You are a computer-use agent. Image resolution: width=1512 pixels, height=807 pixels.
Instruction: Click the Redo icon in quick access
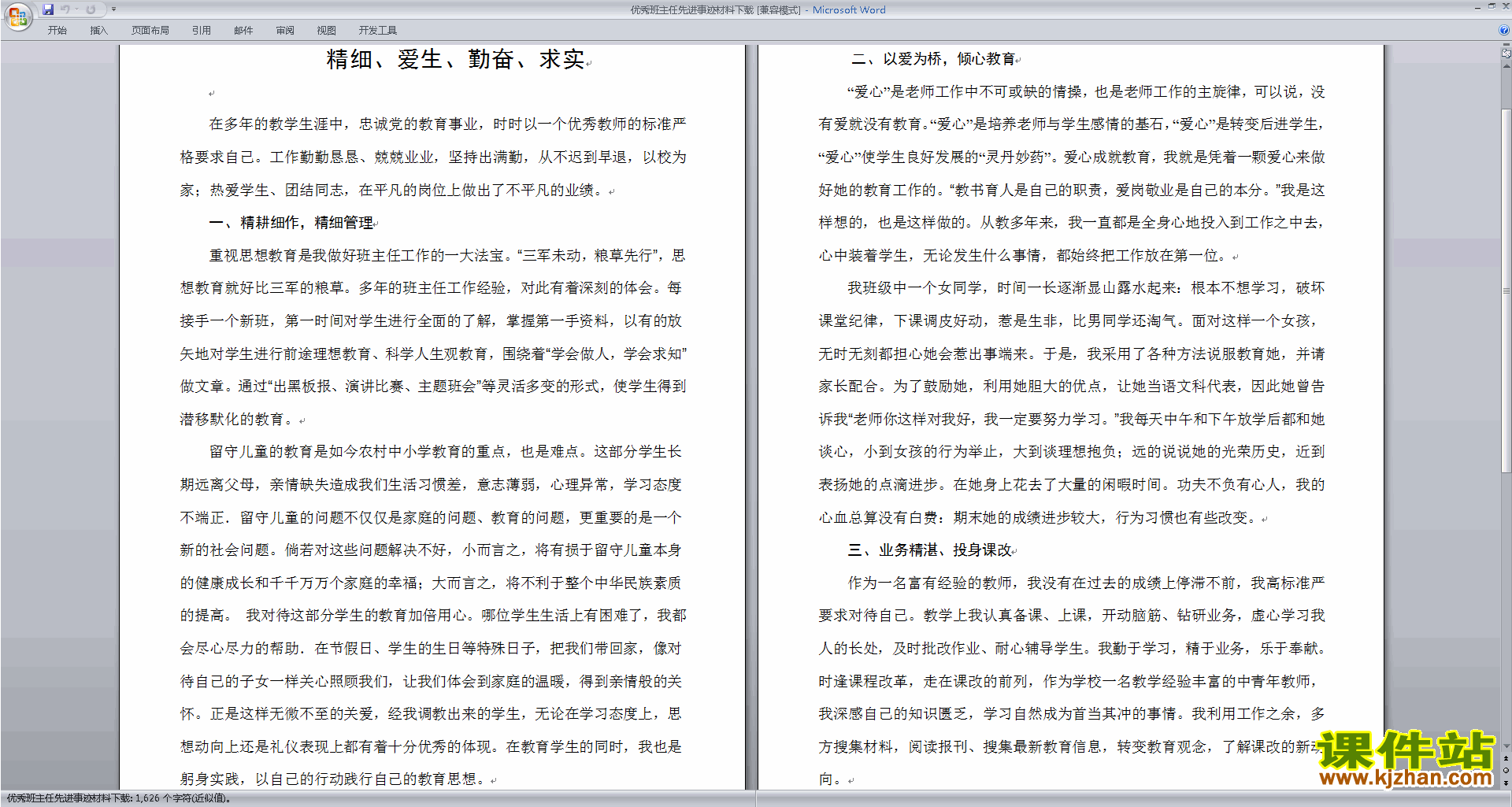coord(91,9)
